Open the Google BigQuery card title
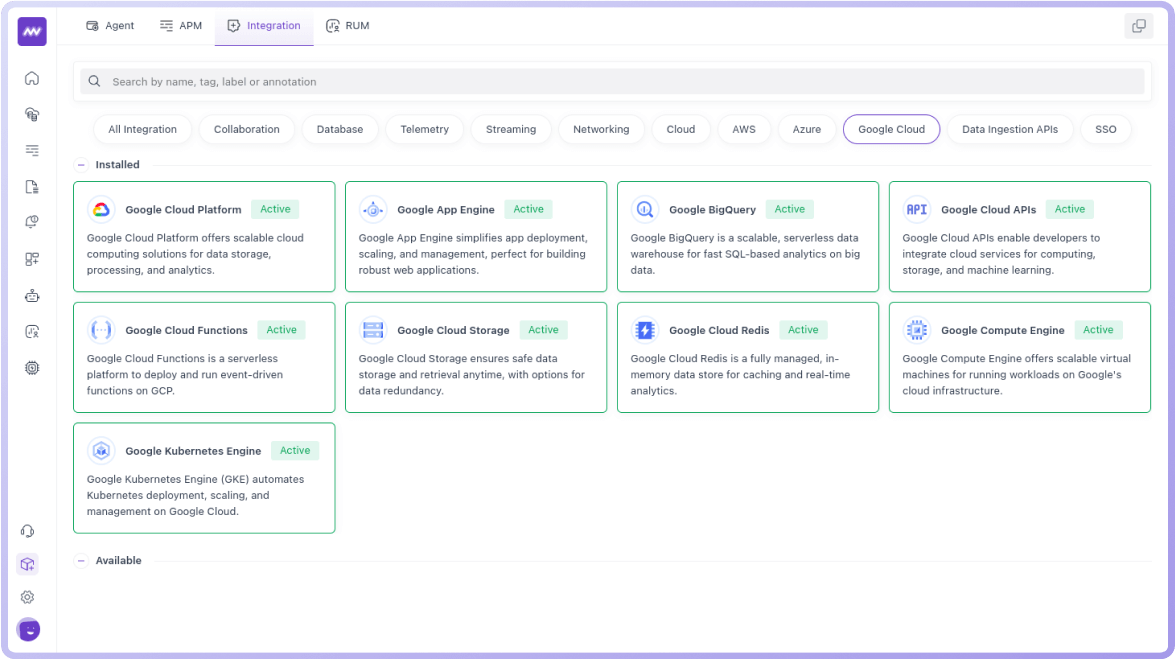1175x659 pixels. [x=712, y=210]
